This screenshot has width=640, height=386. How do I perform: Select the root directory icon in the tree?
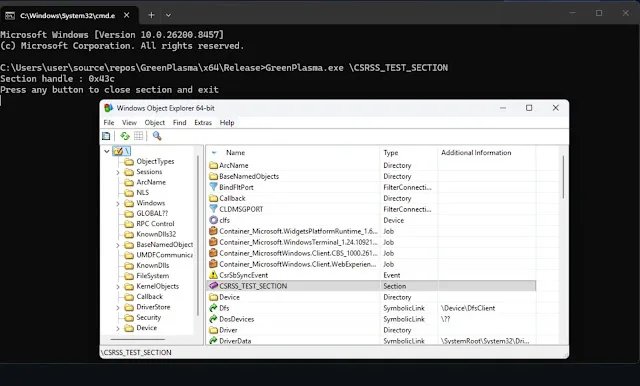click(x=118, y=151)
